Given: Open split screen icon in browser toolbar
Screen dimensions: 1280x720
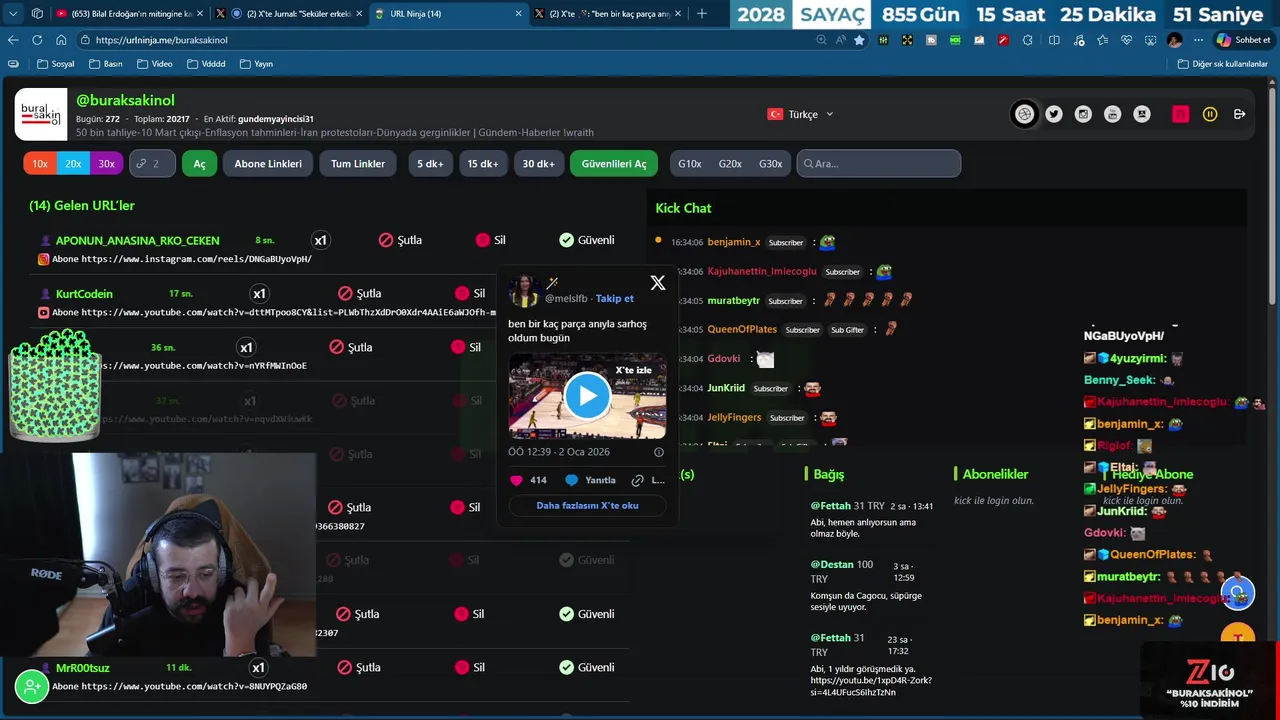Looking at the screenshot, I should click(x=1054, y=40).
